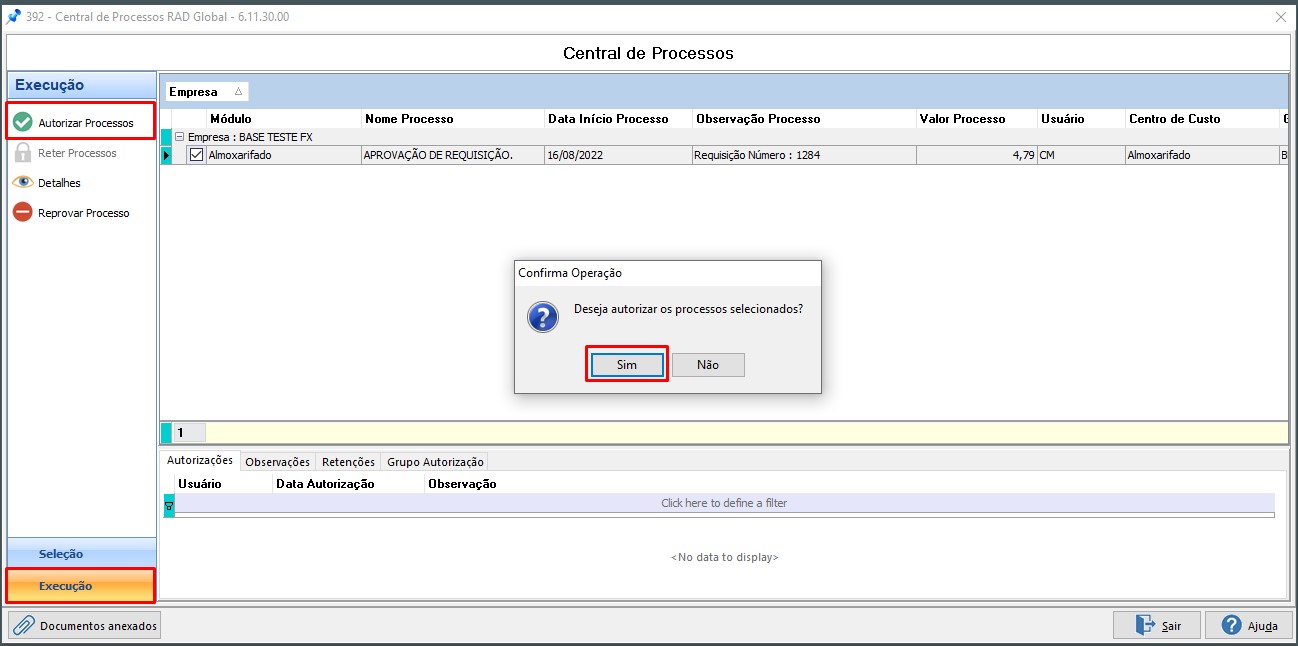This screenshot has height=646, width=1298.
Task: Sort by the lower grid's Observação column header
Action: pyautogui.click(x=849, y=483)
